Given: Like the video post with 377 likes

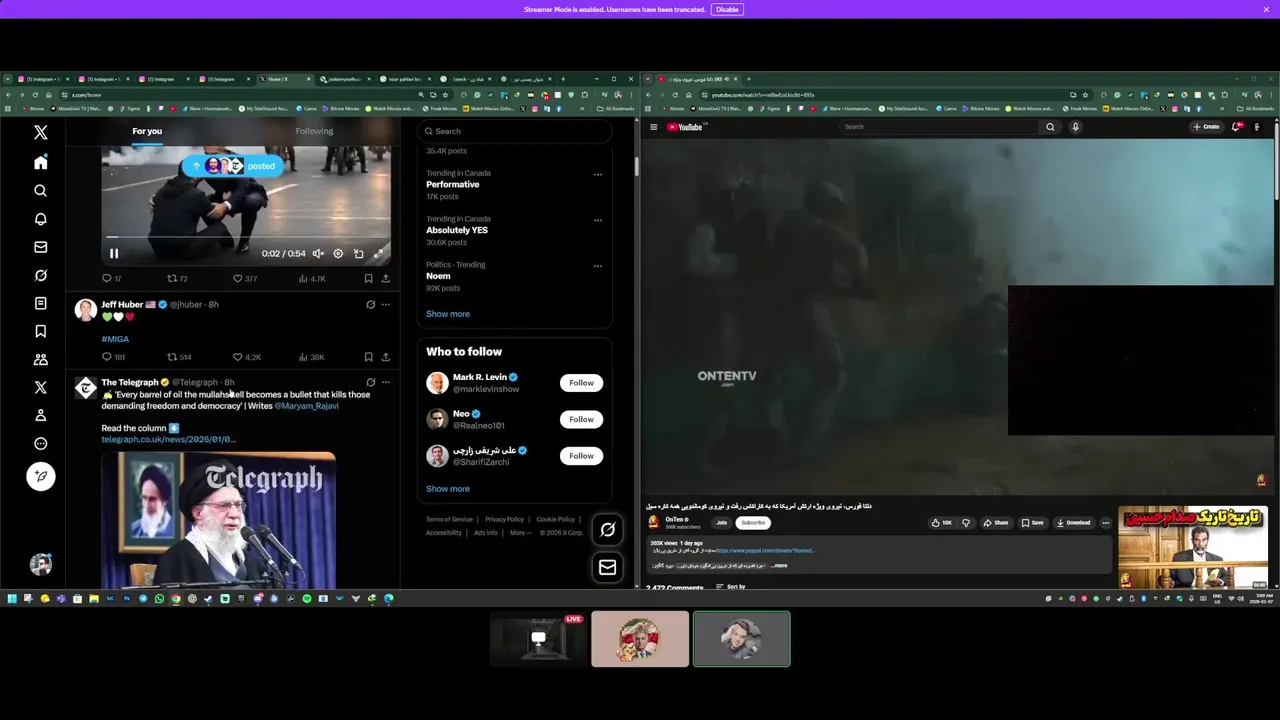Looking at the screenshot, I should coord(245,279).
